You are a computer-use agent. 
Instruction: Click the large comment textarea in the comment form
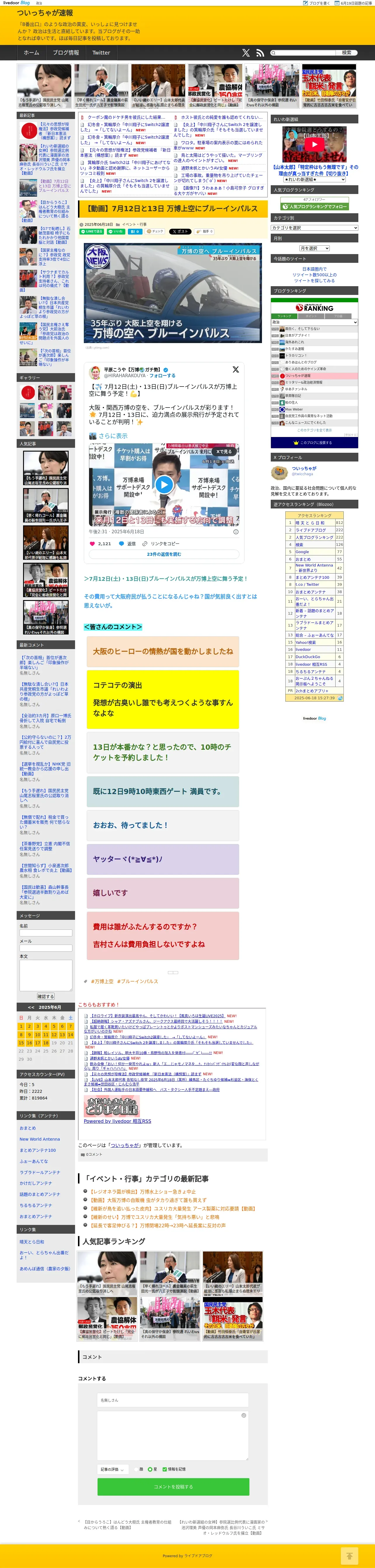tap(173, 1435)
